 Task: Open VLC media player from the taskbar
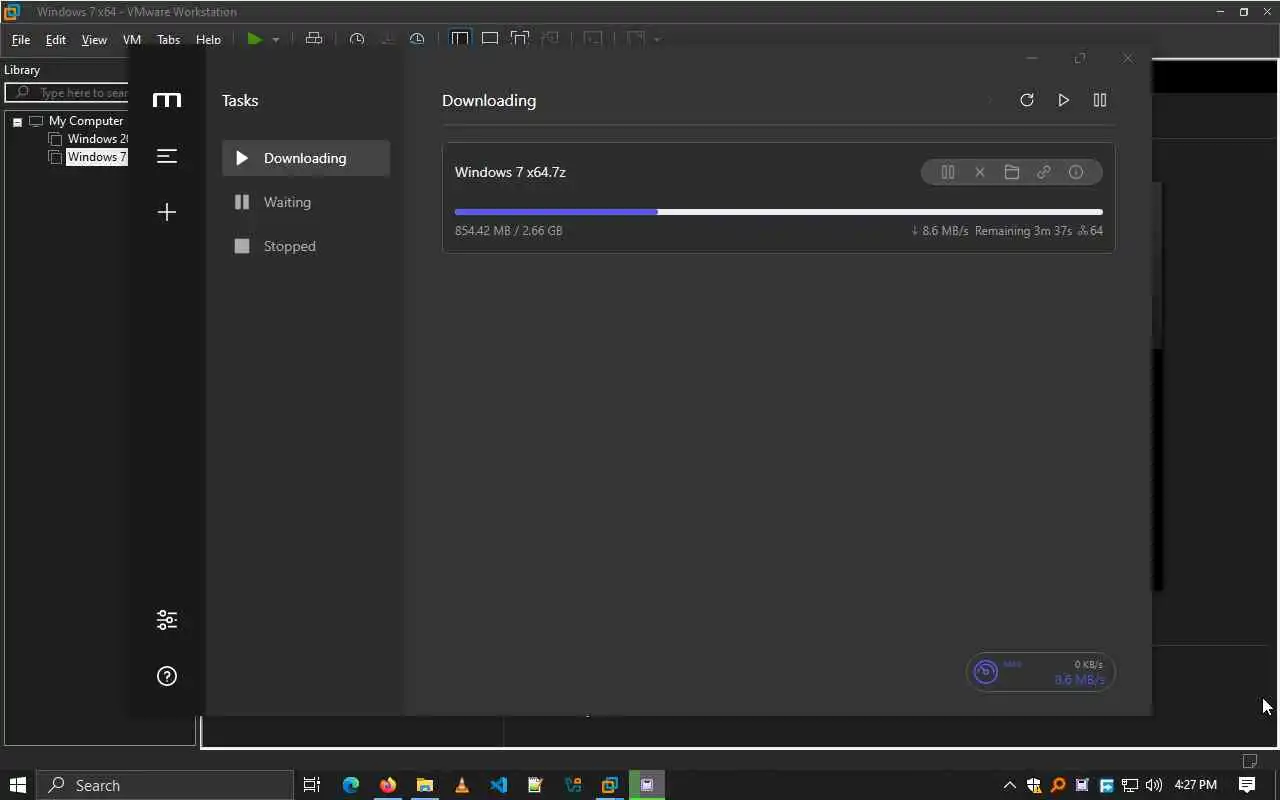coord(461,785)
